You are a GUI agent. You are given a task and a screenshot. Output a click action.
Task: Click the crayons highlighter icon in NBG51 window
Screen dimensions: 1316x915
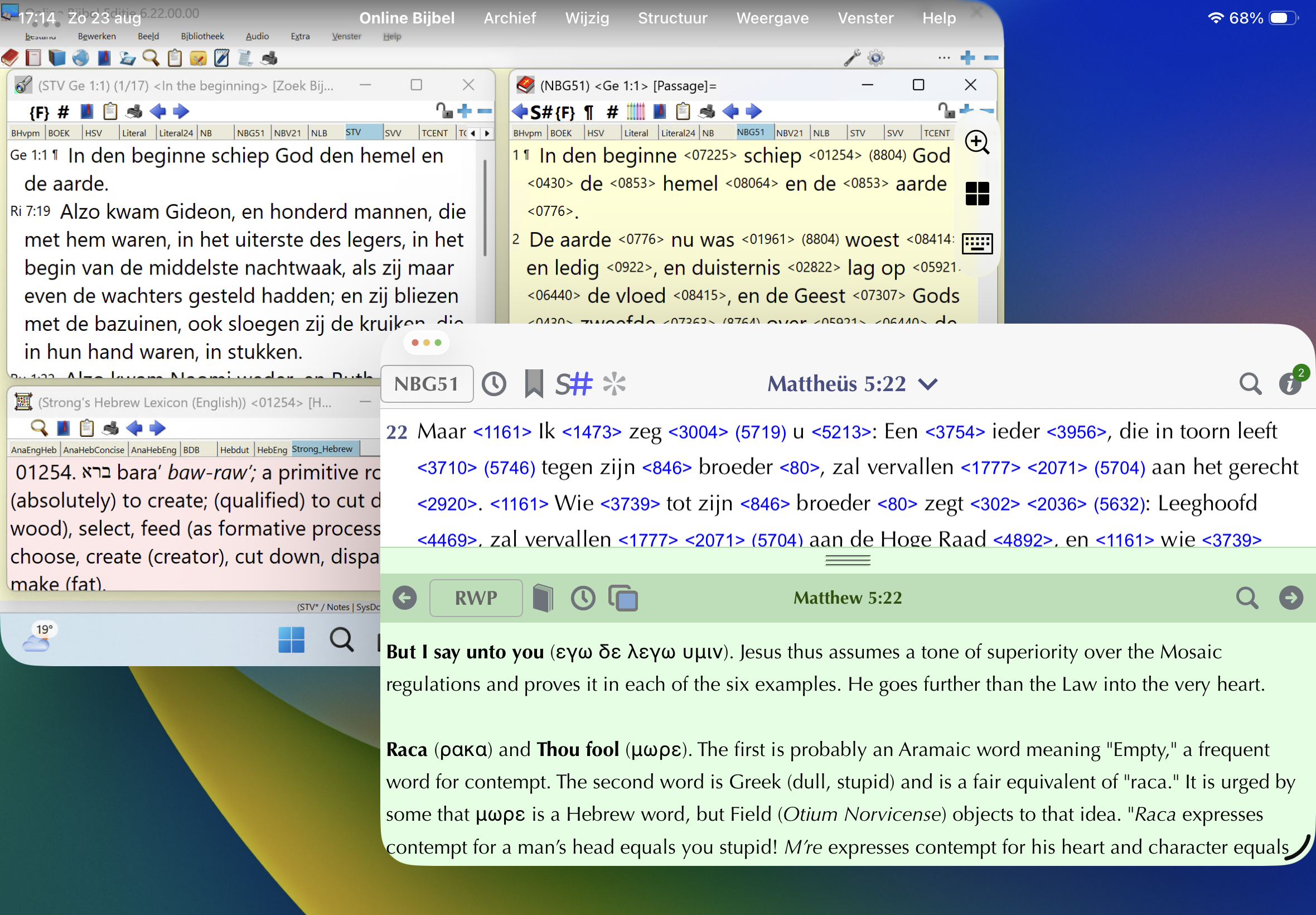coord(636,111)
